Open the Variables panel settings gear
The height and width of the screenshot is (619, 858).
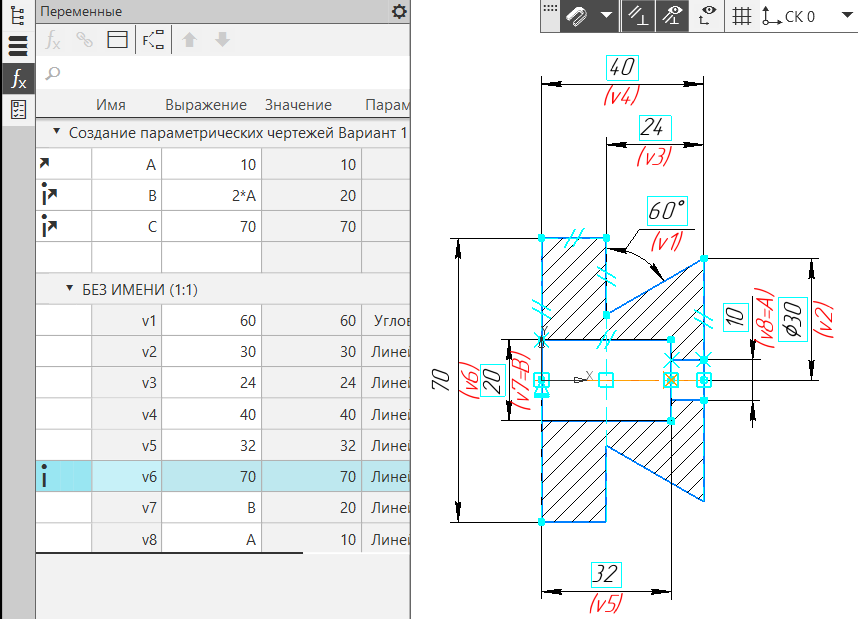[x=399, y=11]
